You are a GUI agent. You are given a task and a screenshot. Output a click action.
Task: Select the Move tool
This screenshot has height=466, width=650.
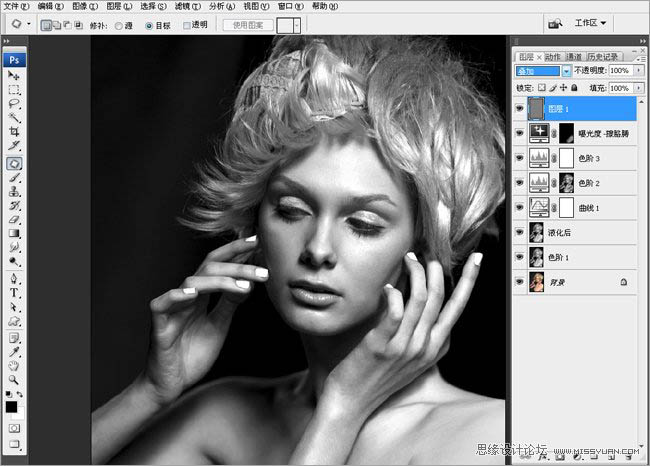pyautogui.click(x=15, y=75)
